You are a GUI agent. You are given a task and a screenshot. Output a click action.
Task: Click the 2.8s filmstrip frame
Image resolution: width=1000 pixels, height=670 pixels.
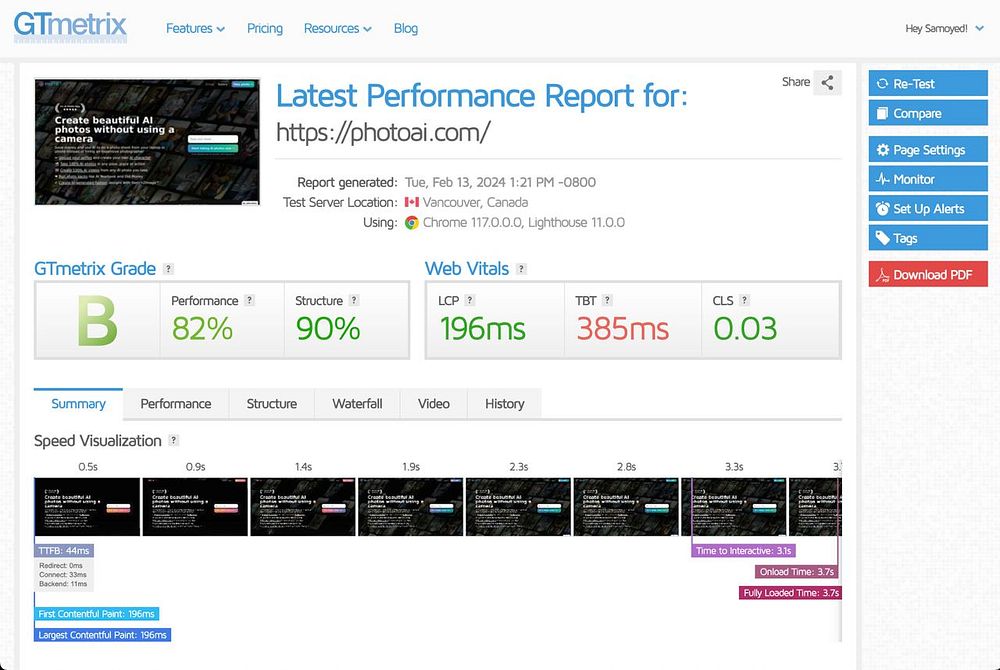pyautogui.click(x=626, y=507)
